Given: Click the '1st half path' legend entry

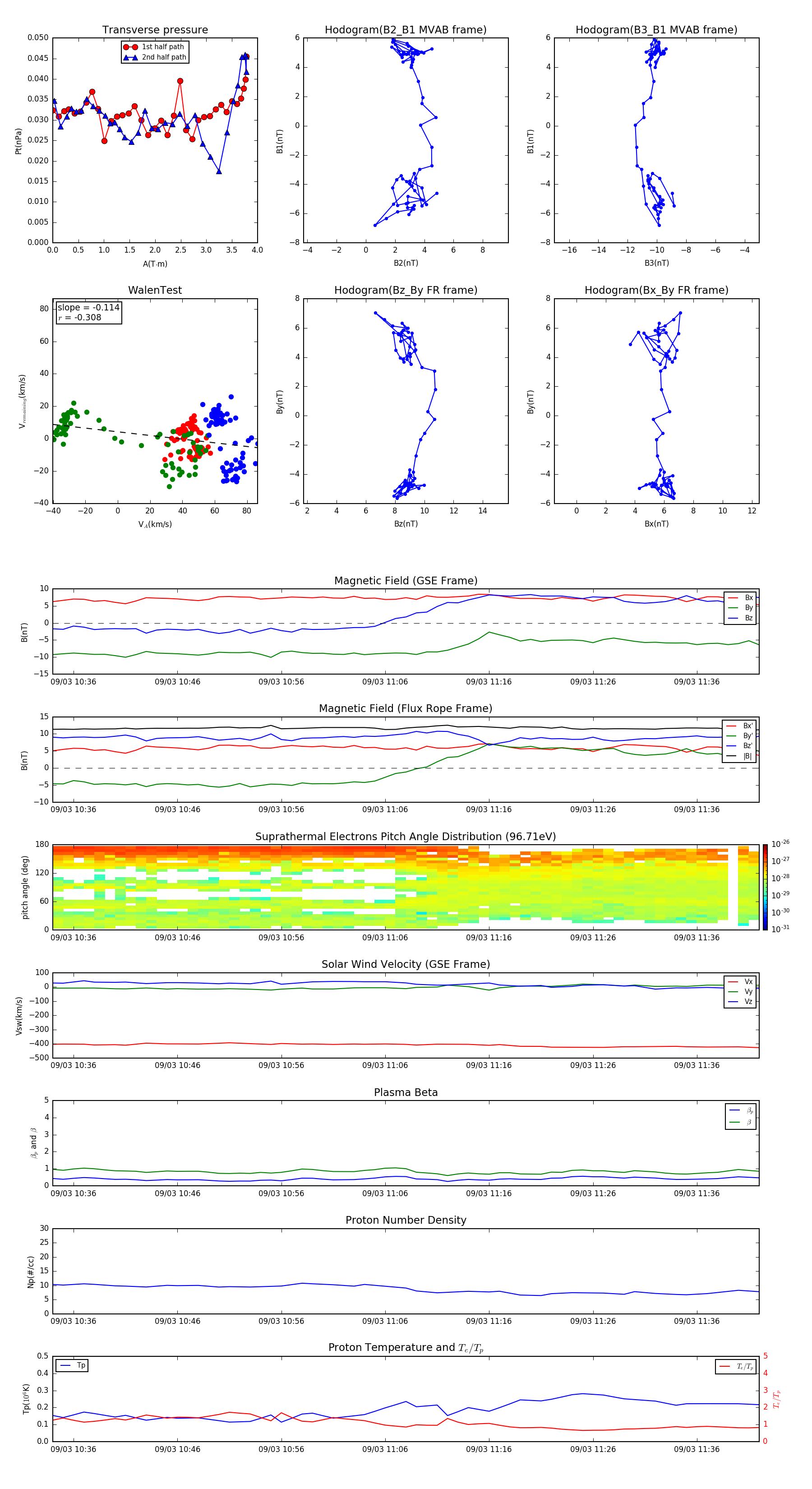Looking at the screenshot, I should (155, 47).
